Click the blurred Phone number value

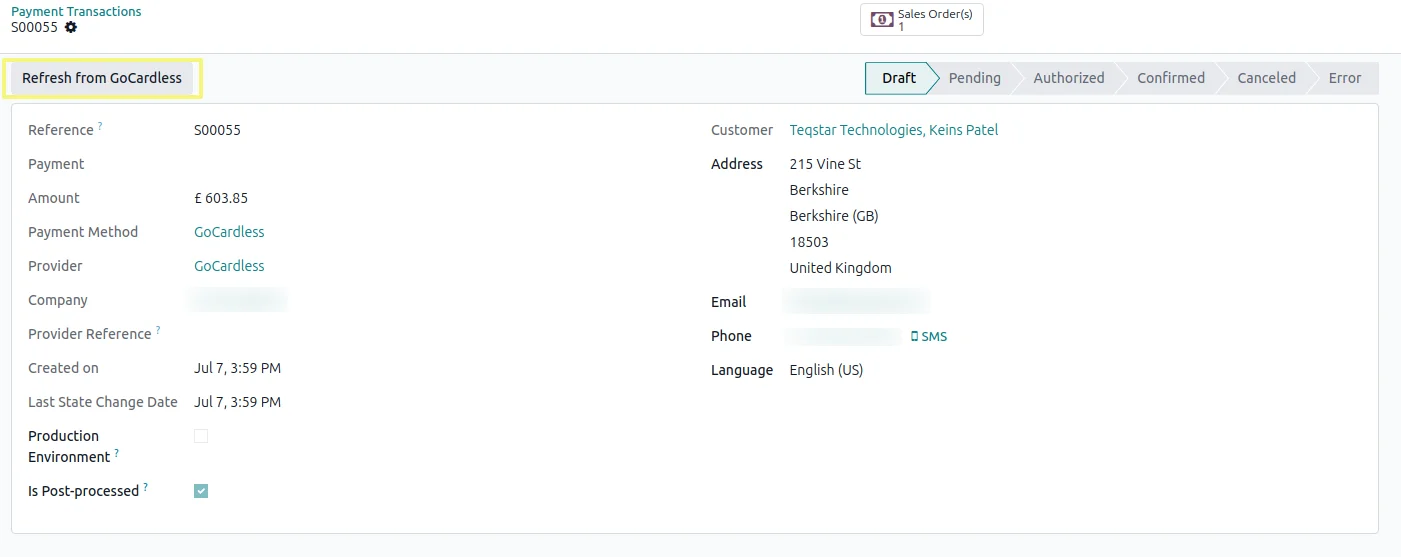coord(844,337)
